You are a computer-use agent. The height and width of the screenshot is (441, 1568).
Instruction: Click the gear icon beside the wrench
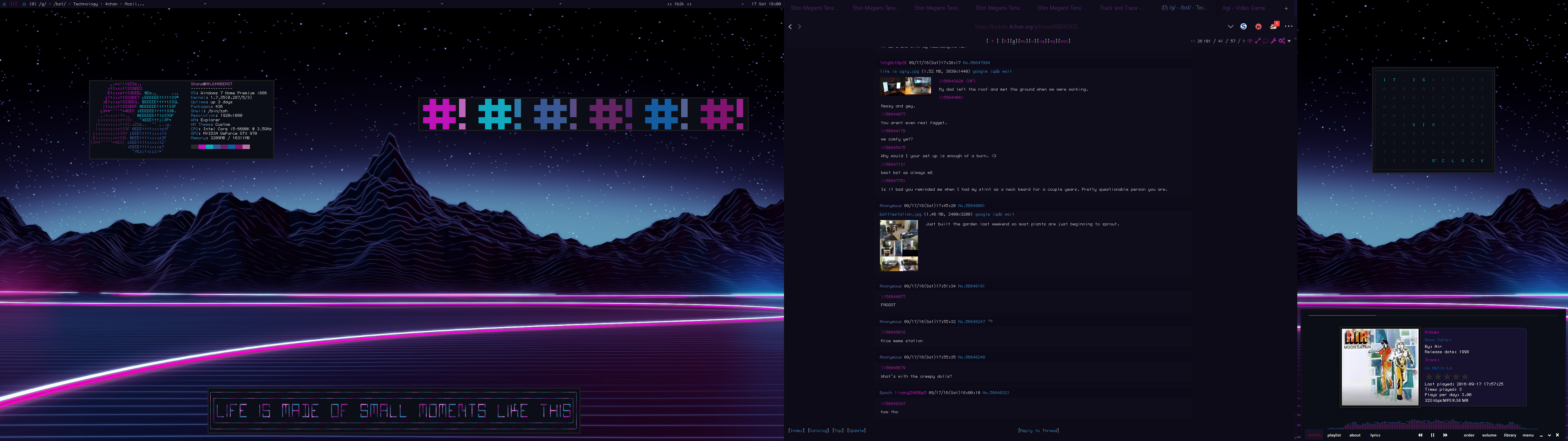[1282, 41]
